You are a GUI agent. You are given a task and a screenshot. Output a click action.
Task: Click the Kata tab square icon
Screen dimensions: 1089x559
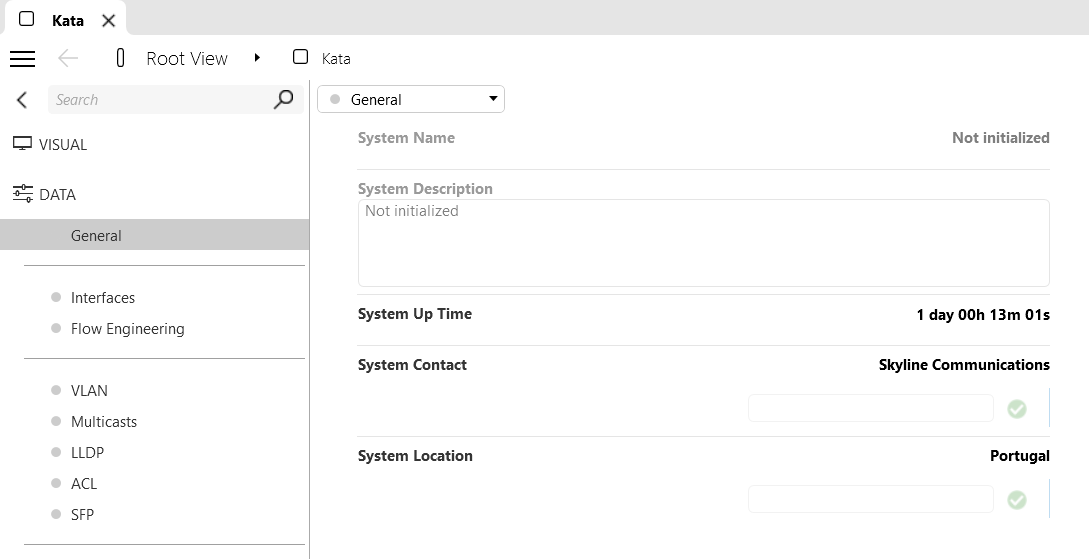(x=26, y=19)
